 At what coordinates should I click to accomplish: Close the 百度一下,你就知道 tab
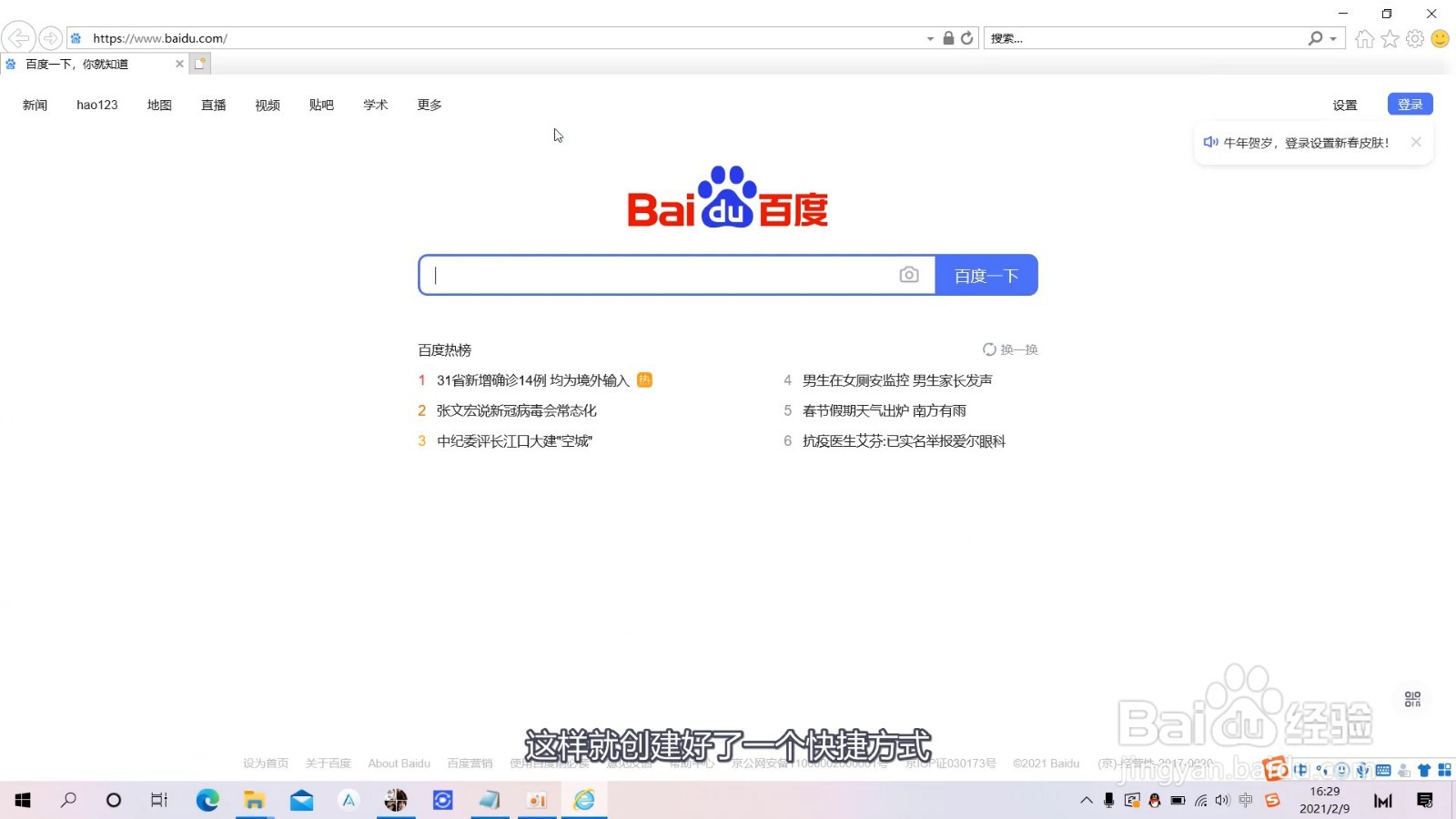click(179, 64)
